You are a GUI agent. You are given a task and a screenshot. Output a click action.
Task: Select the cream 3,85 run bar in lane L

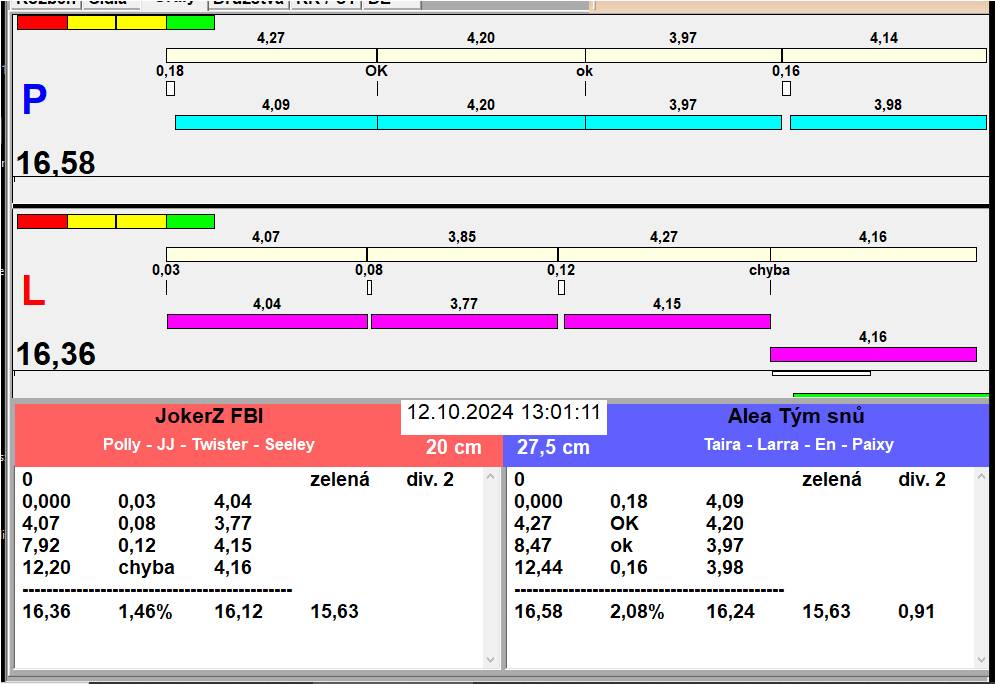(462, 254)
